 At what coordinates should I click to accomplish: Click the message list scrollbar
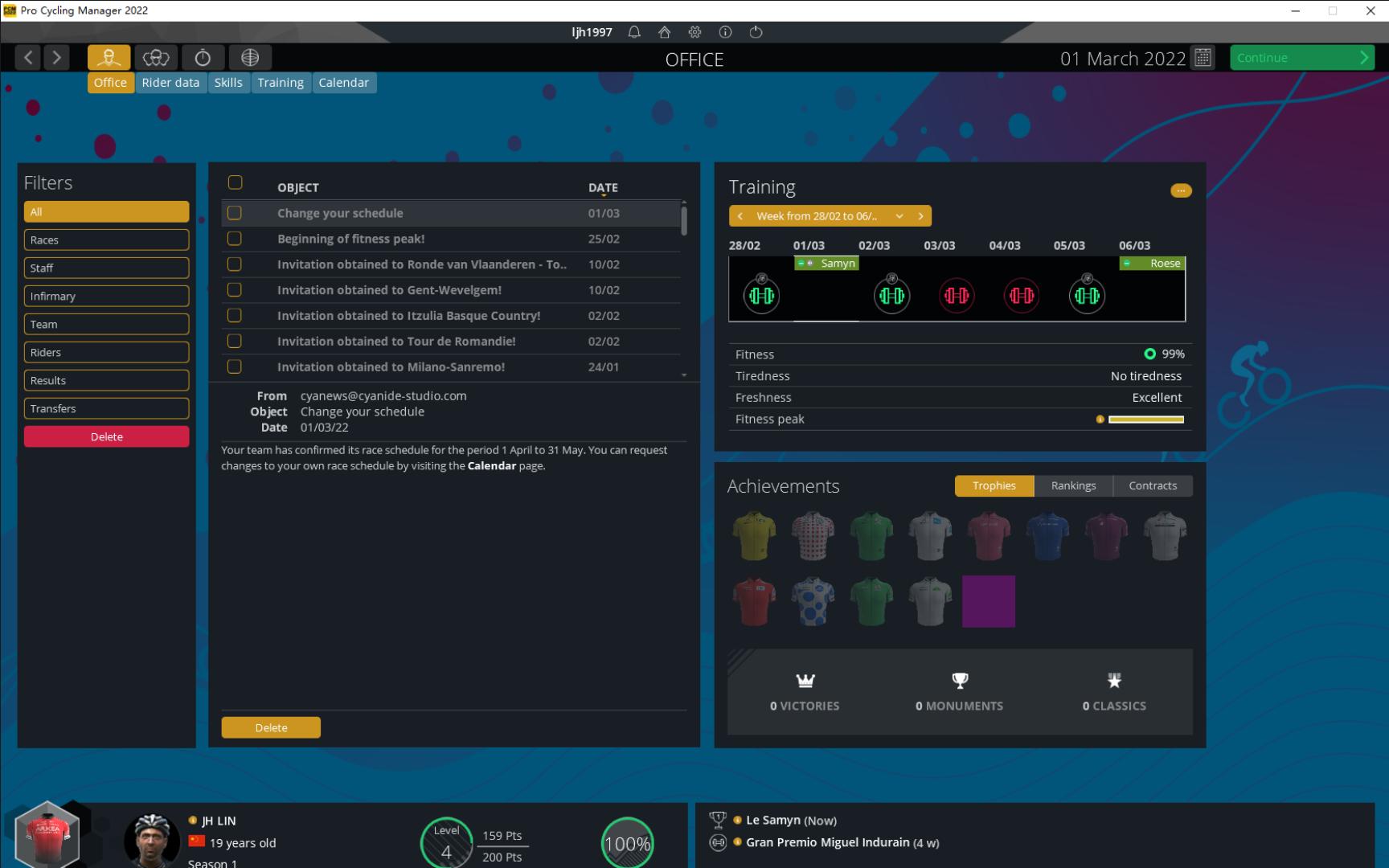684,220
